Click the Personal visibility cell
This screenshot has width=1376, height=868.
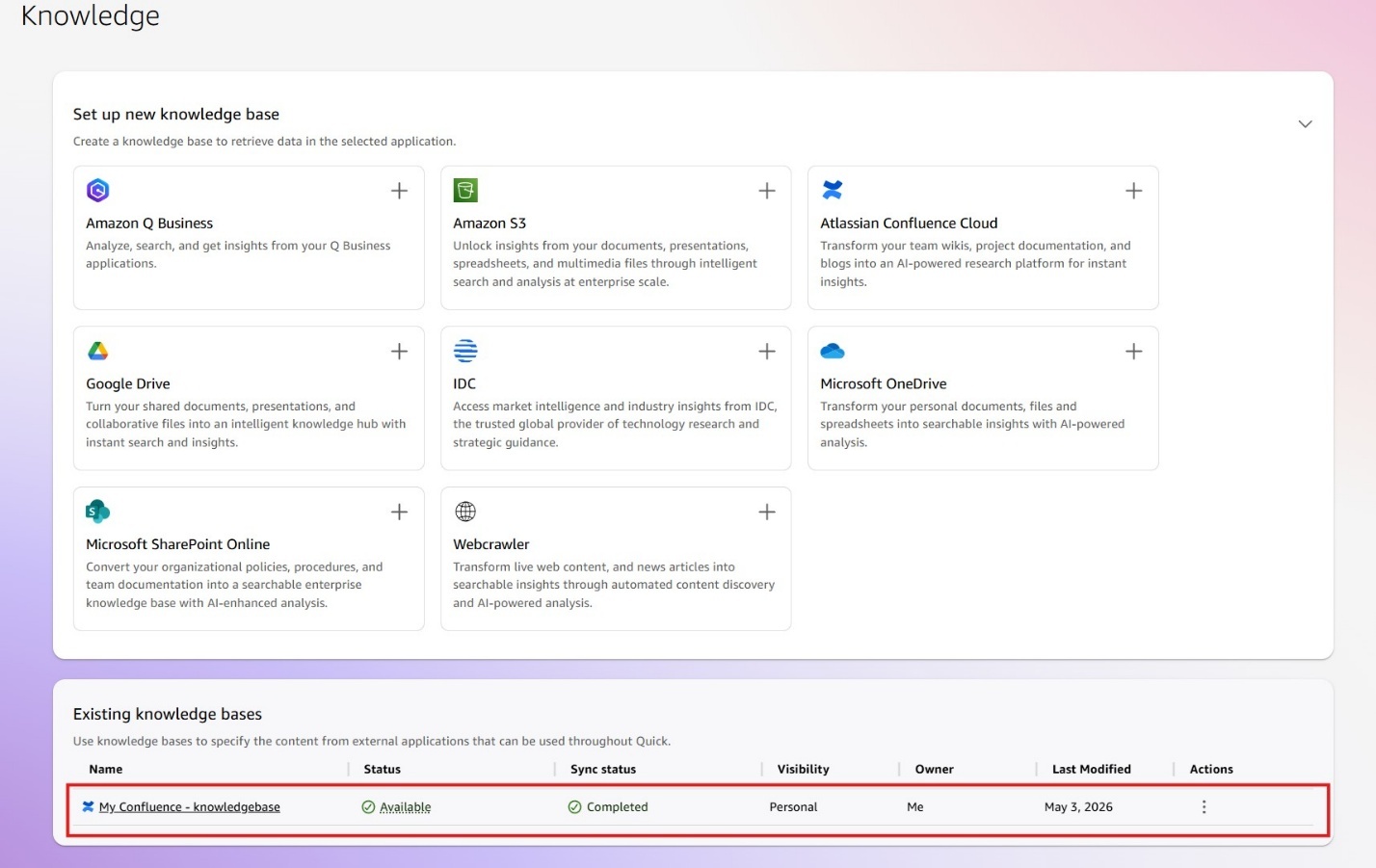(x=793, y=807)
